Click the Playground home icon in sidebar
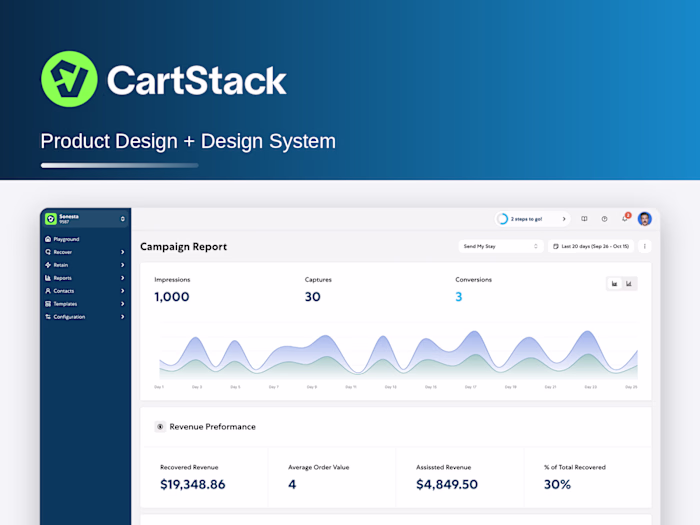This screenshot has height=525, width=700. [x=48, y=239]
